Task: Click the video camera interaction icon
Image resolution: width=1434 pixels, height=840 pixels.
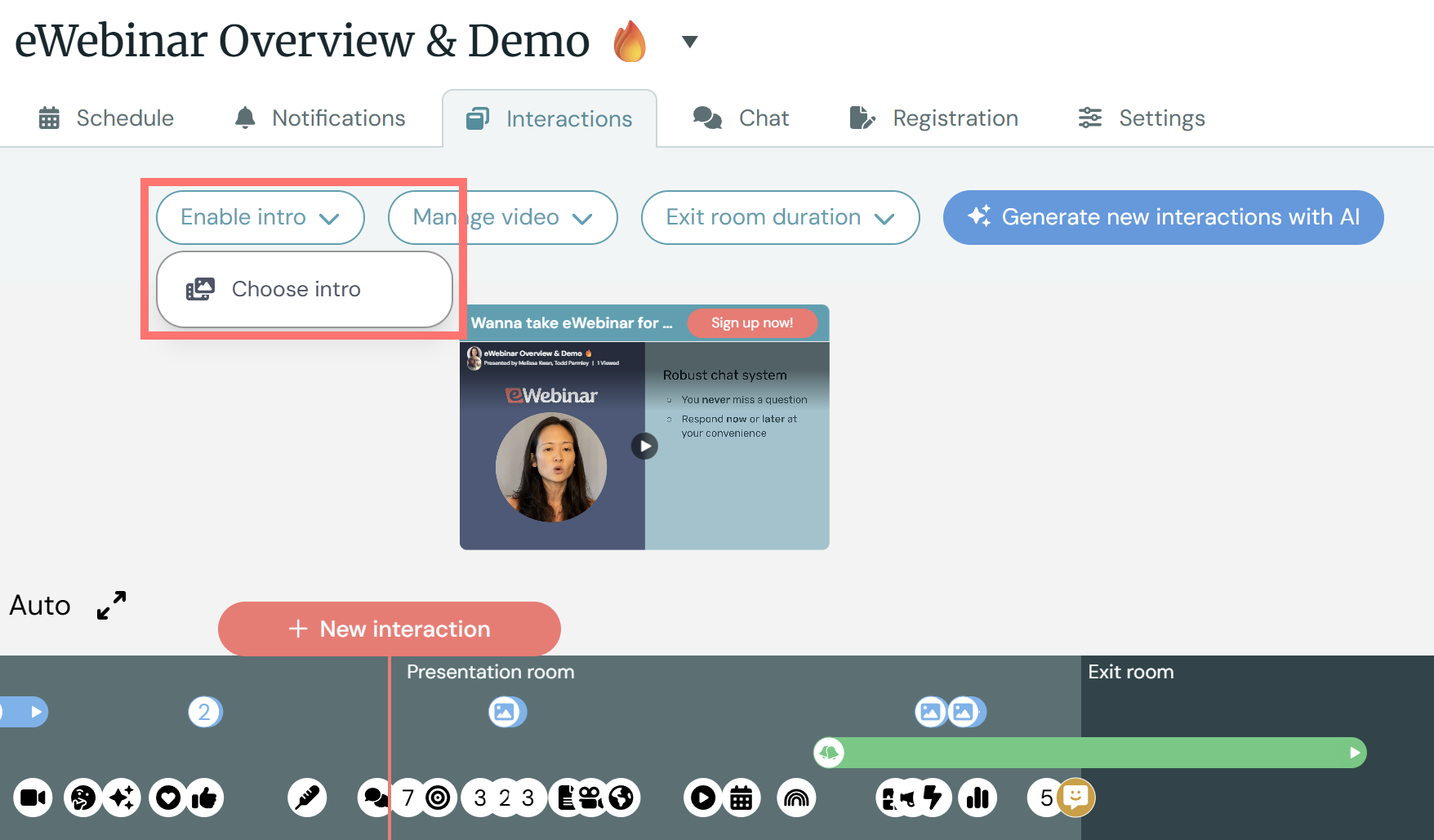Action: pyautogui.click(x=33, y=798)
